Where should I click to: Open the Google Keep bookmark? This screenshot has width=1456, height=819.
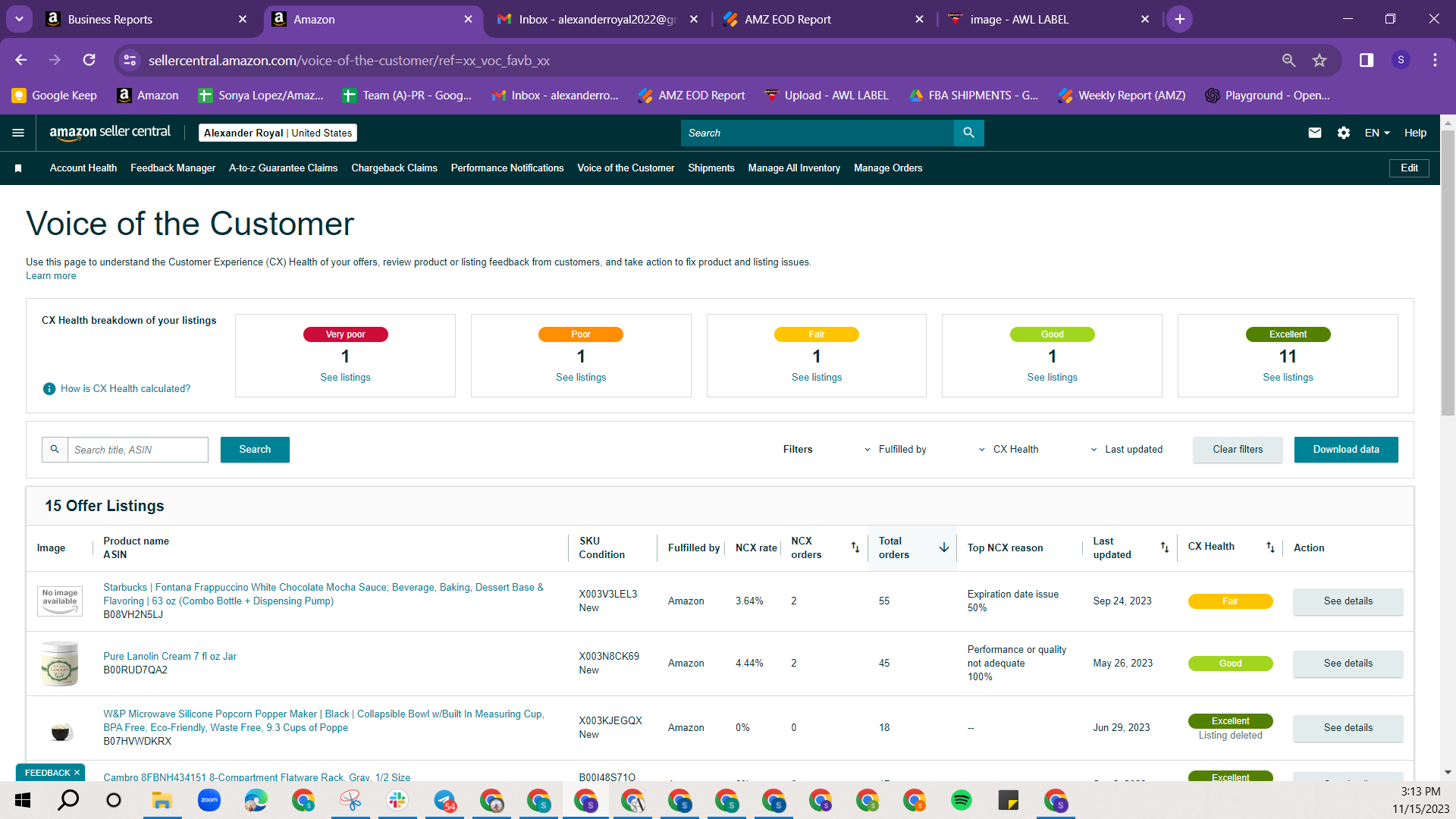(x=55, y=96)
